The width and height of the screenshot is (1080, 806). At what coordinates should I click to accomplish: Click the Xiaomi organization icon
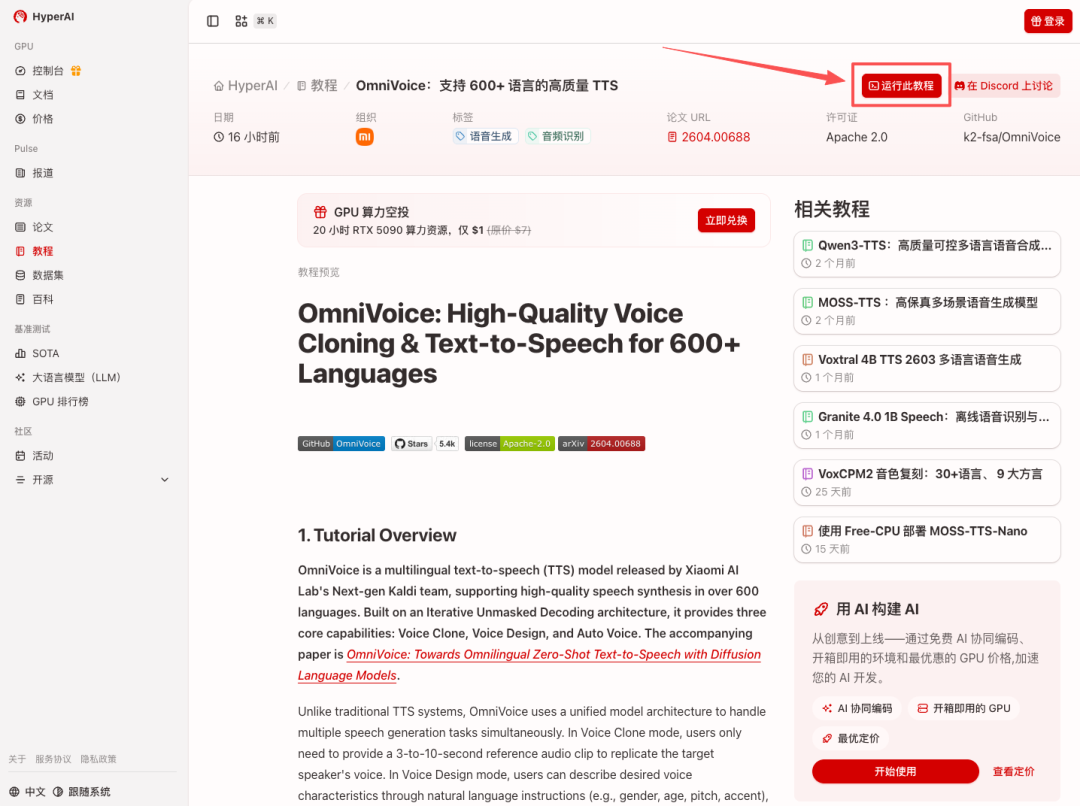(x=364, y=137)
